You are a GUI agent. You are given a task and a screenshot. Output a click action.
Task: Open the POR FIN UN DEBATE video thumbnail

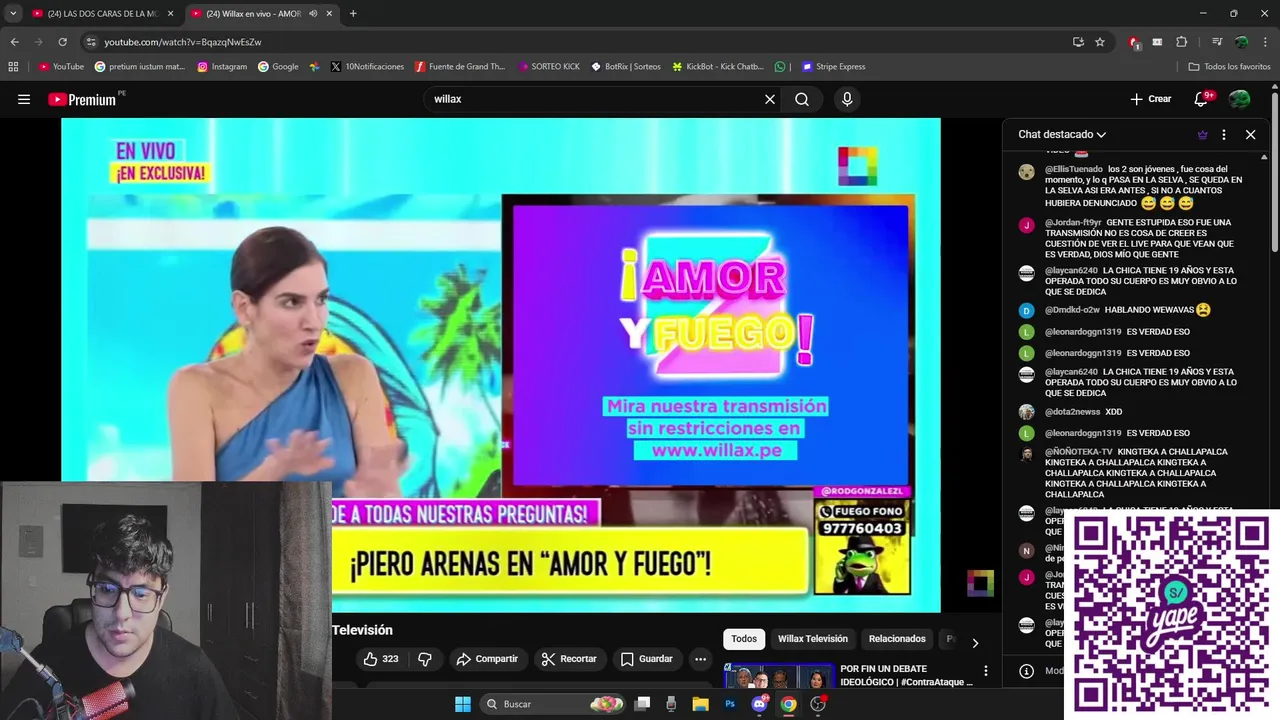779,676
